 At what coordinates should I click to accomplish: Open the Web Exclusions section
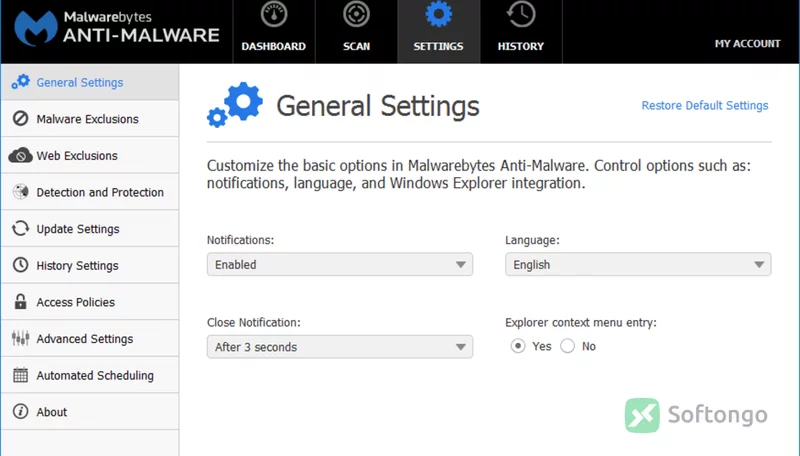click(x=90, y=156)
